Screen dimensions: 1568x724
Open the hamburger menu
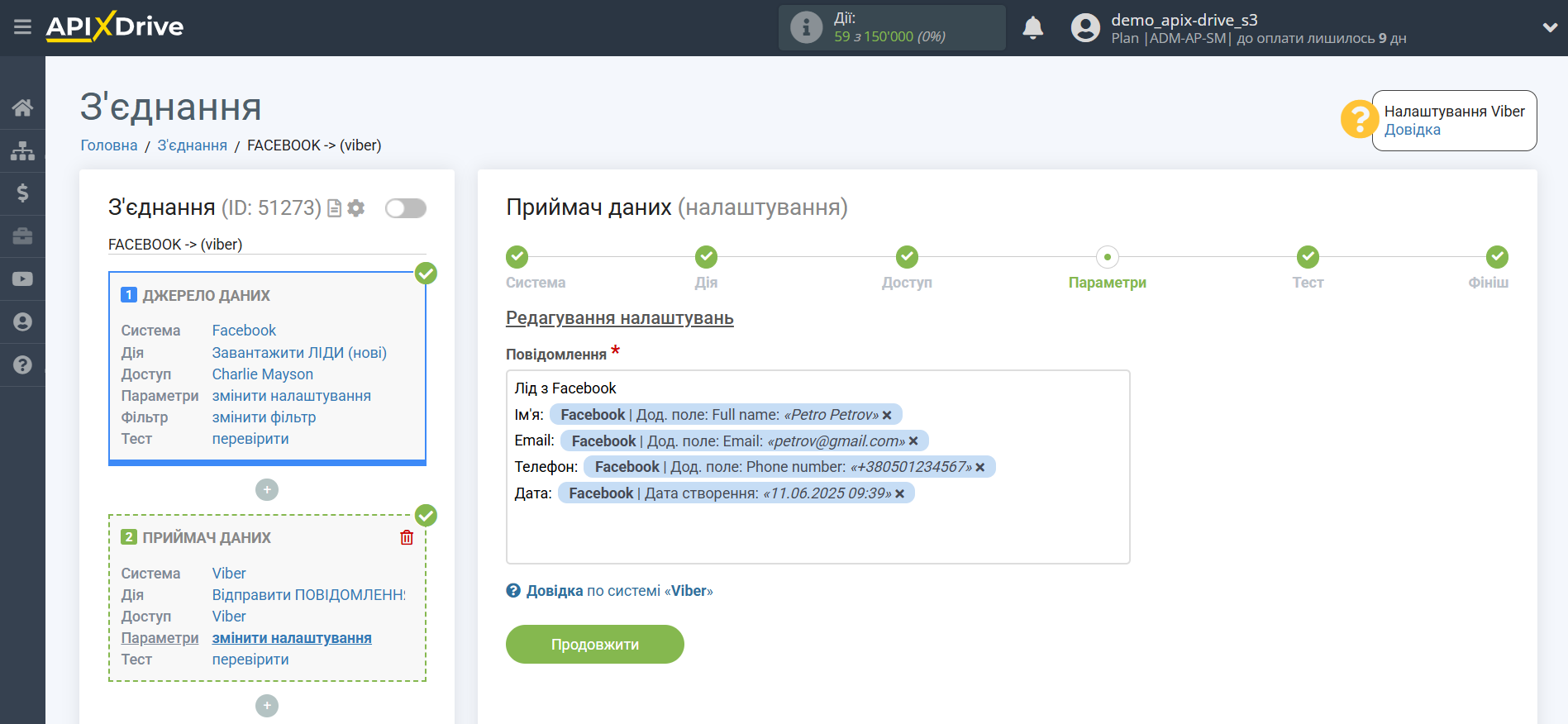click(22, 27)
